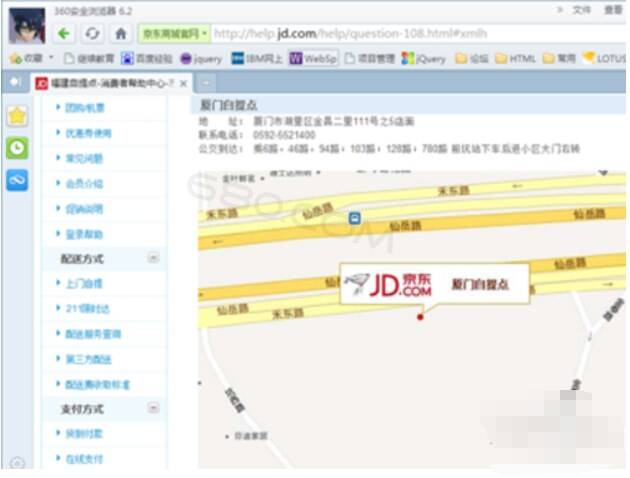Open the 在线支付 link
630x478 pixels.
[x=84, y=459]
